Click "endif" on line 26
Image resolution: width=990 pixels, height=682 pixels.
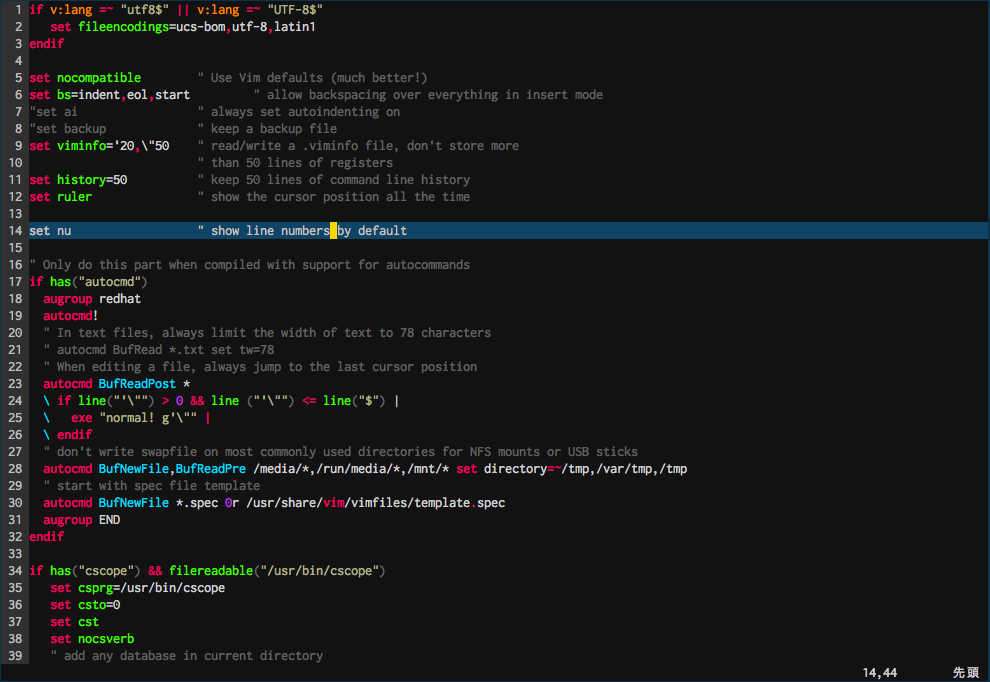75,435
